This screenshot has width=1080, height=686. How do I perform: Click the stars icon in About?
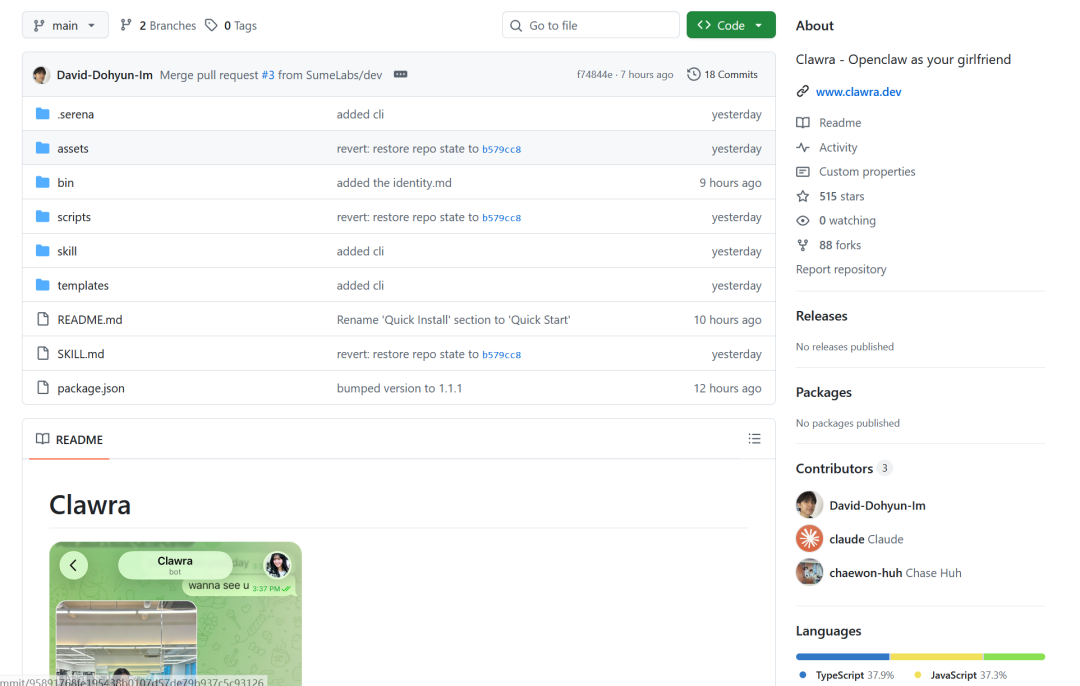(802, 196)
